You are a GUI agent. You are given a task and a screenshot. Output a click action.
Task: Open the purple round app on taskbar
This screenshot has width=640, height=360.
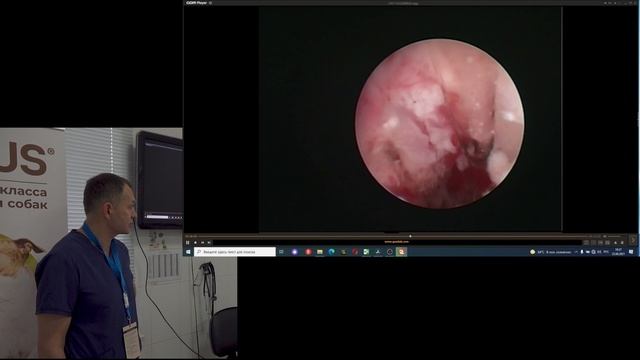pyautogui.click(x=295, y=252)
